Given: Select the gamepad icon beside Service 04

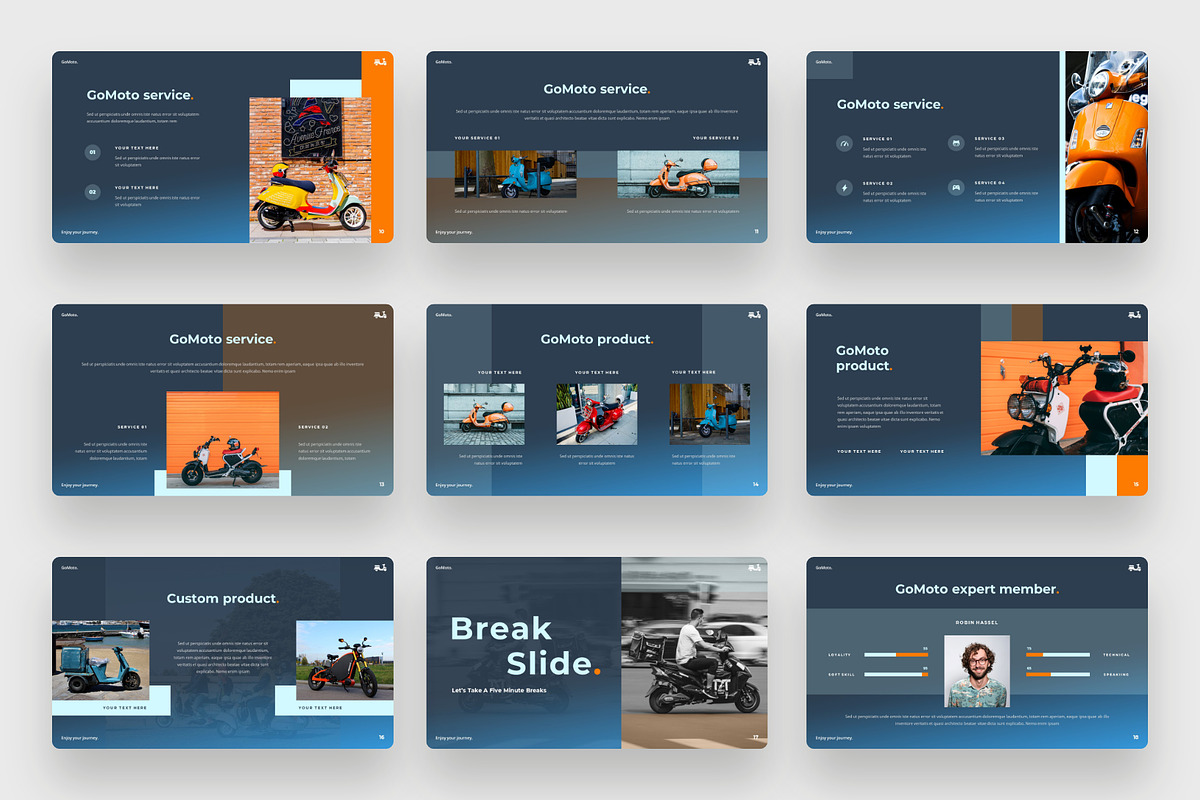Looking at the screenshot, I should click(x=956, y=187).
